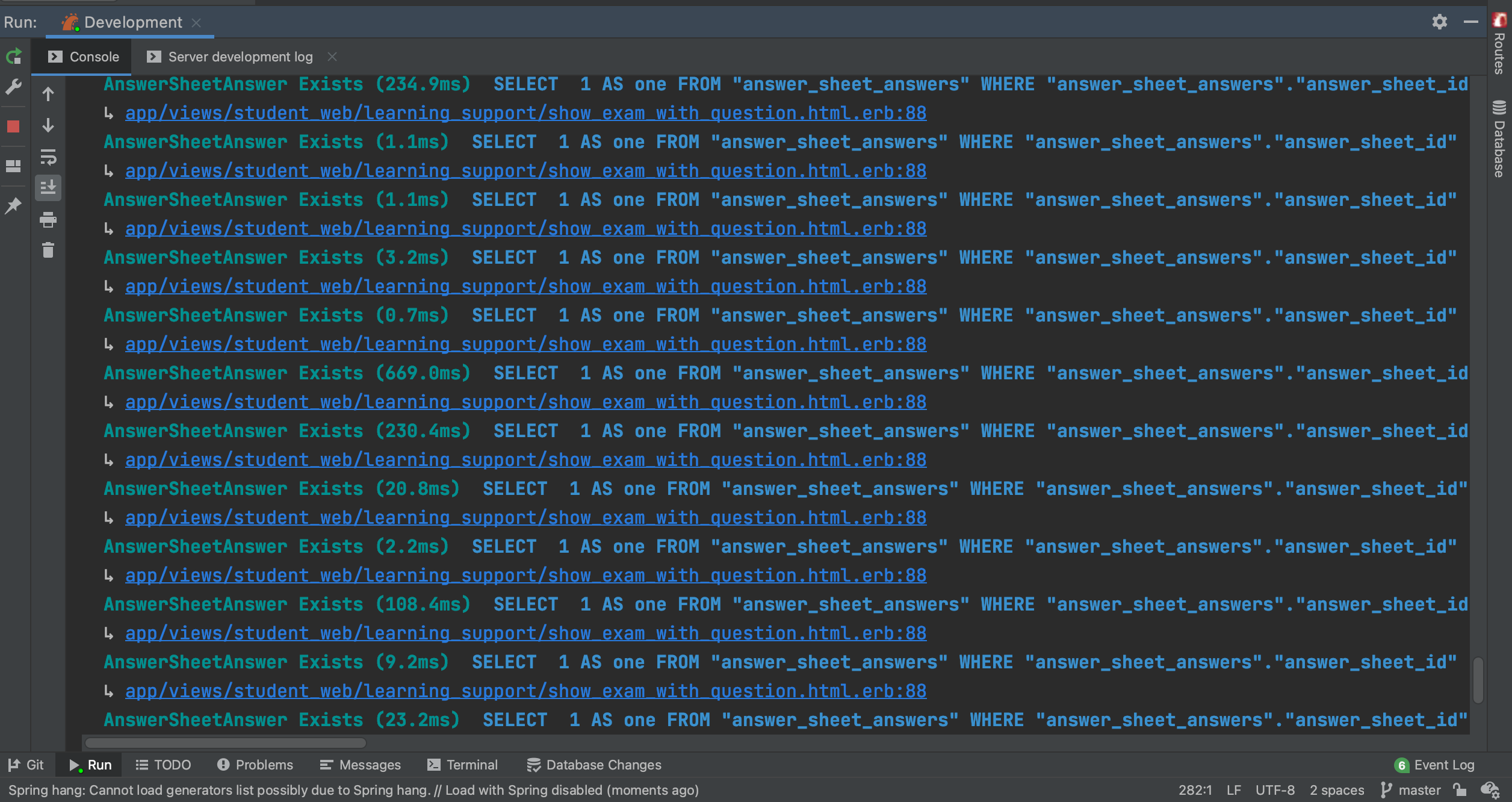Click the horizontal console scrollbar
The height and width of the screenshot is (802, 1512).
pos(226,743)
